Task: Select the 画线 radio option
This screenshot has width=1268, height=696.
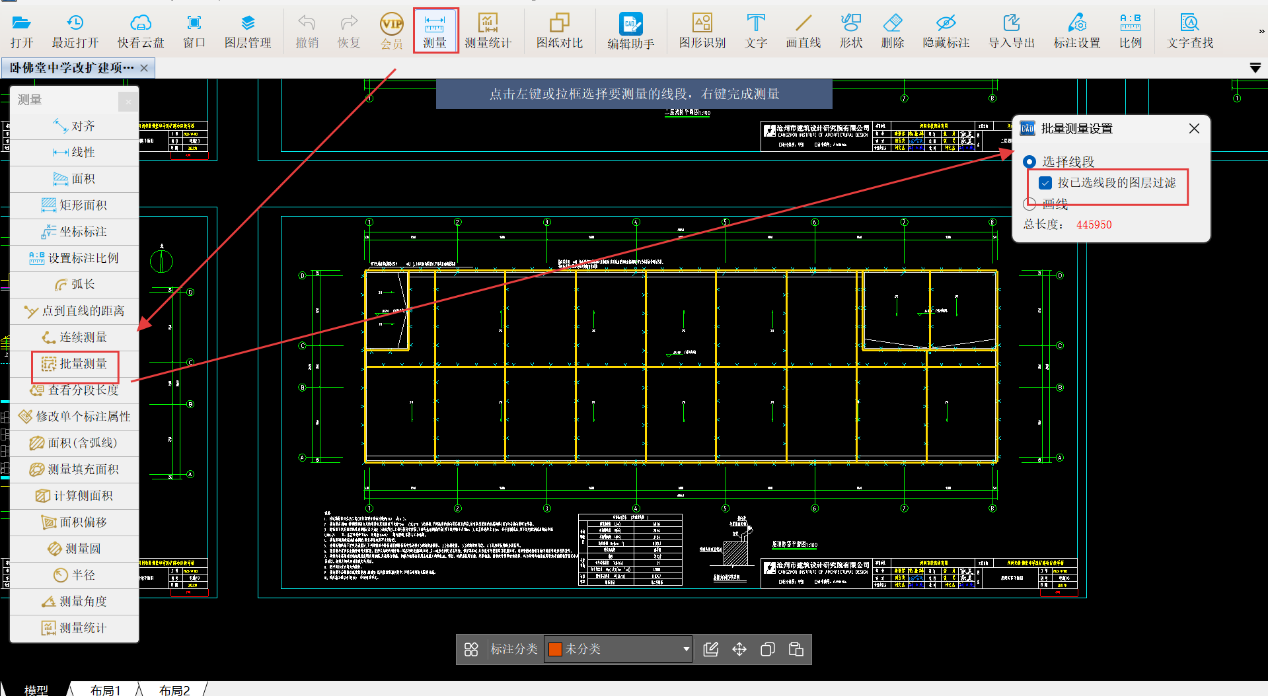Action: coord(1029,204)
